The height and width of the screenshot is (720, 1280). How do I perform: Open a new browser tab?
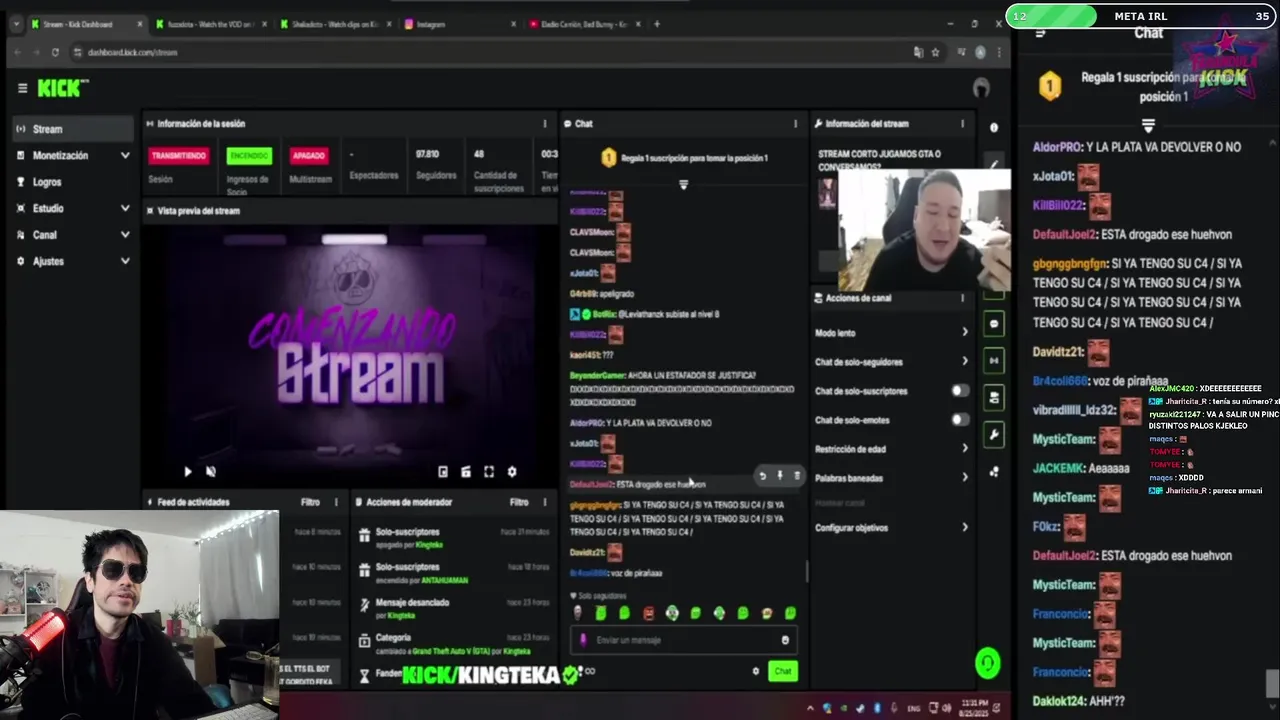click(657, 24)
